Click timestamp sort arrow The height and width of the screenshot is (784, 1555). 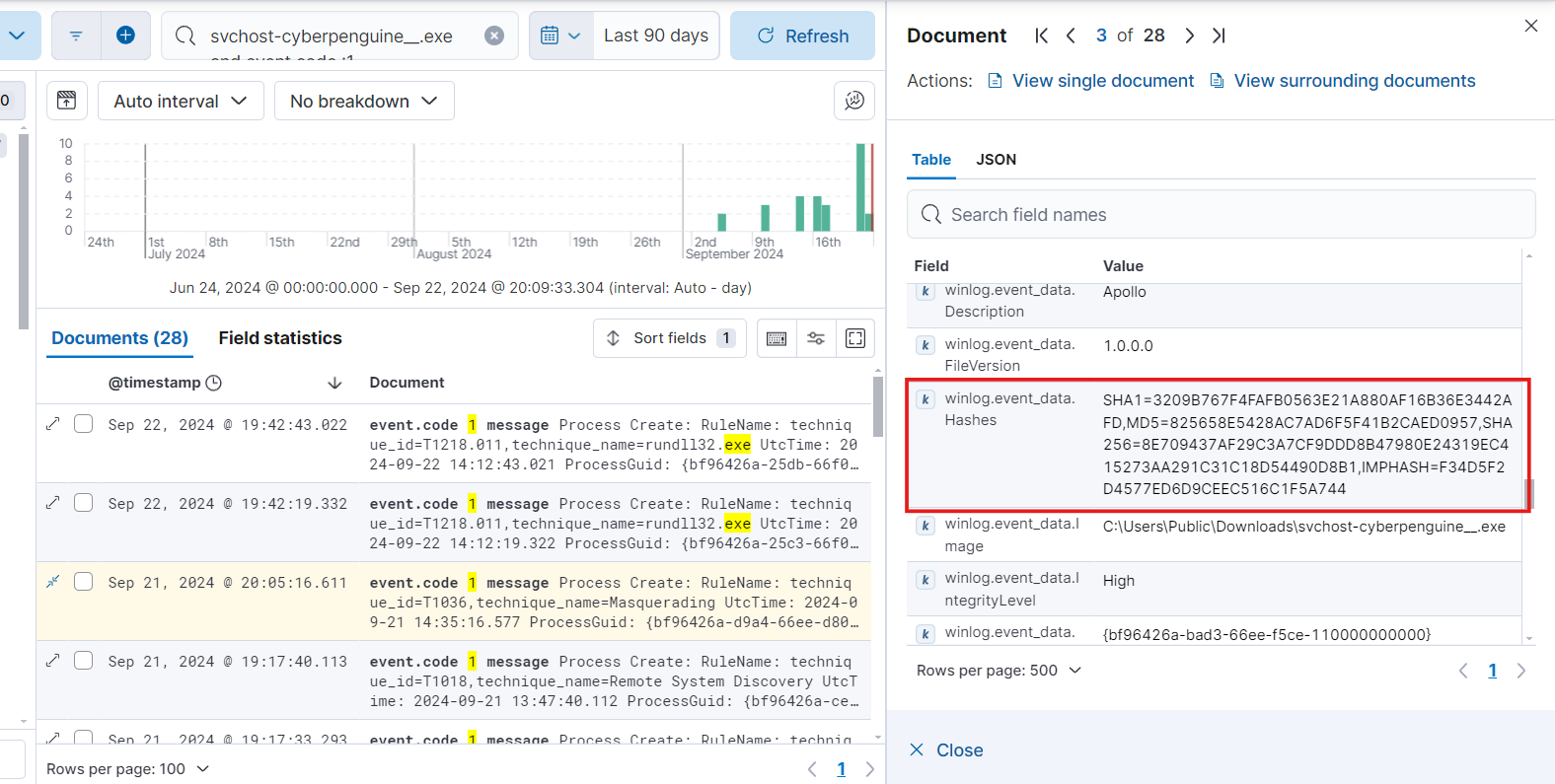(334, 383)
